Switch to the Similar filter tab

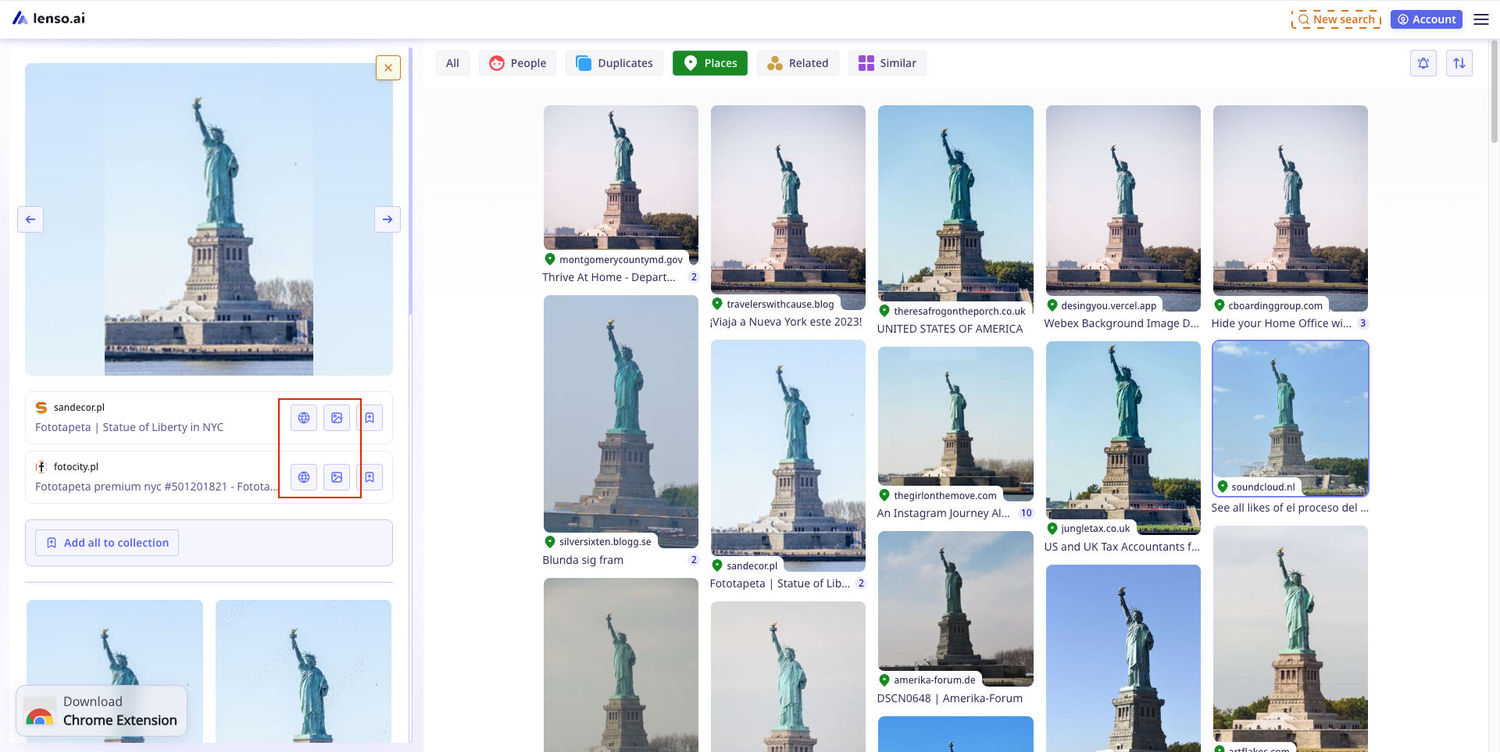coord(887,63)
